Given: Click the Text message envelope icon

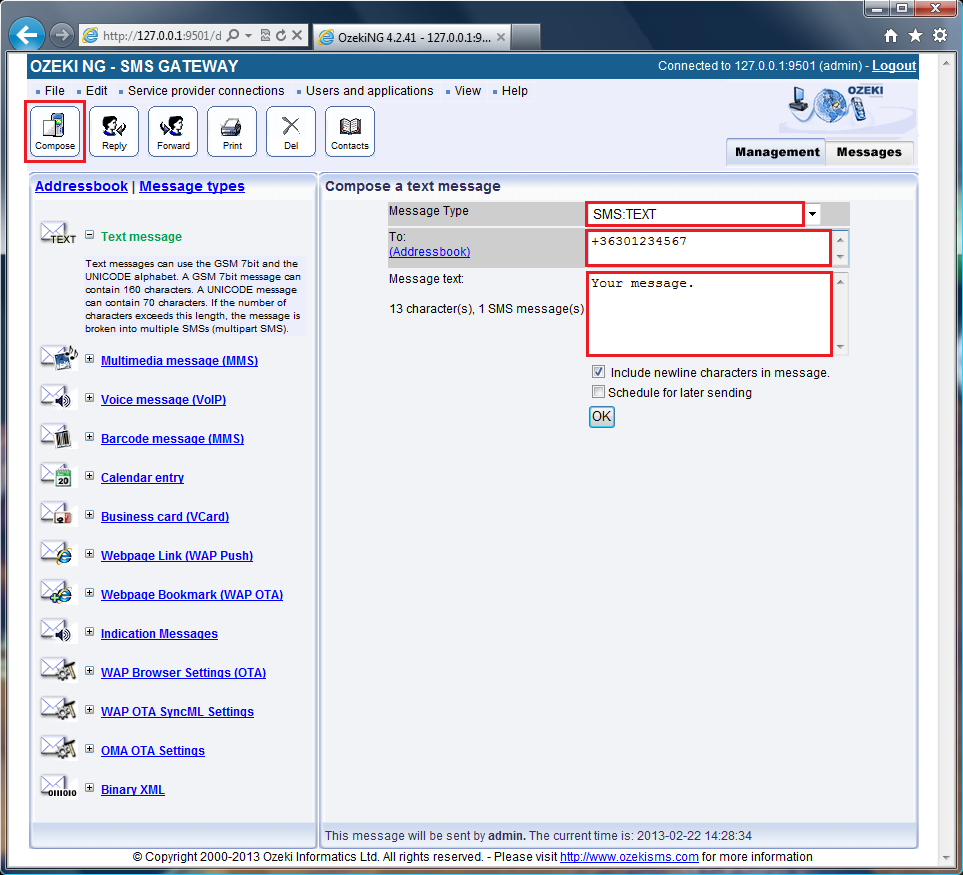Looking at the screenshot, I should pyautogui.click(x=58, y=234).
